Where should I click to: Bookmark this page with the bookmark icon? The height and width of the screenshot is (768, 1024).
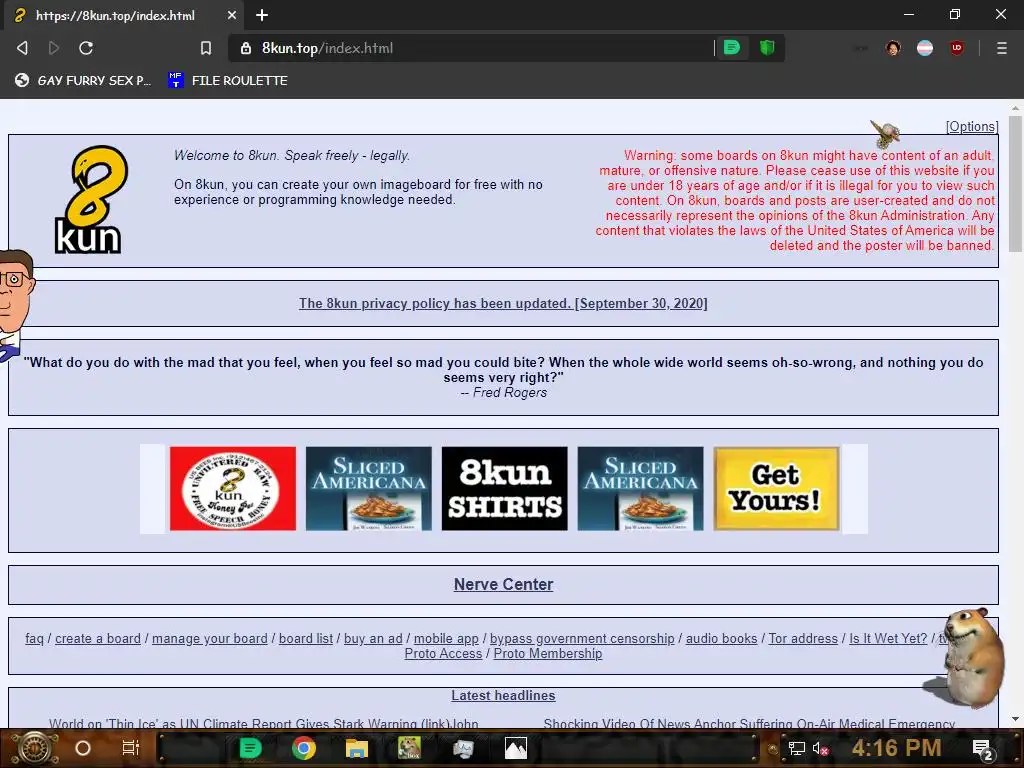click(x=206, y=48)
